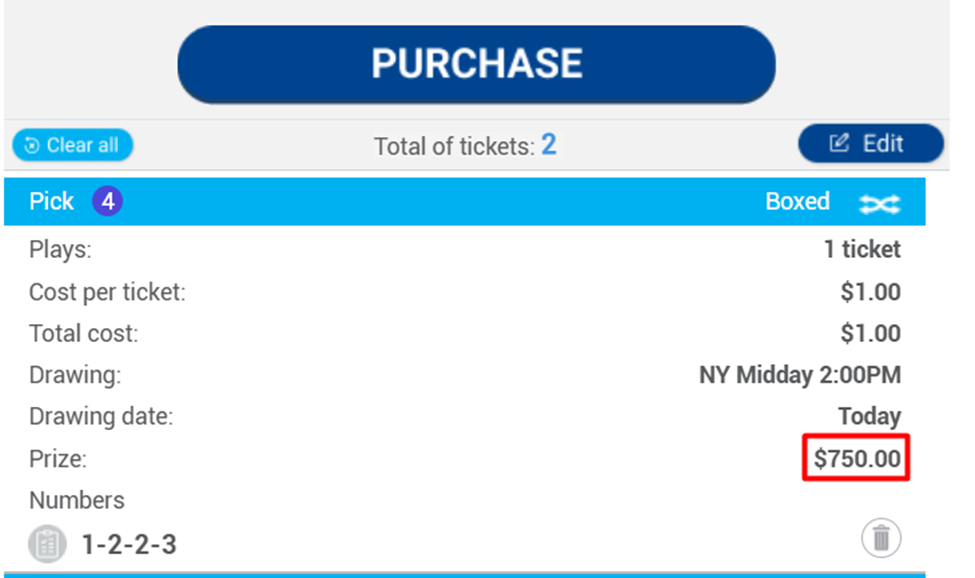Click the Cost per ticket $1.00 amount
Viewport: 975px width, 578px height.
click(x=870, y=292)
